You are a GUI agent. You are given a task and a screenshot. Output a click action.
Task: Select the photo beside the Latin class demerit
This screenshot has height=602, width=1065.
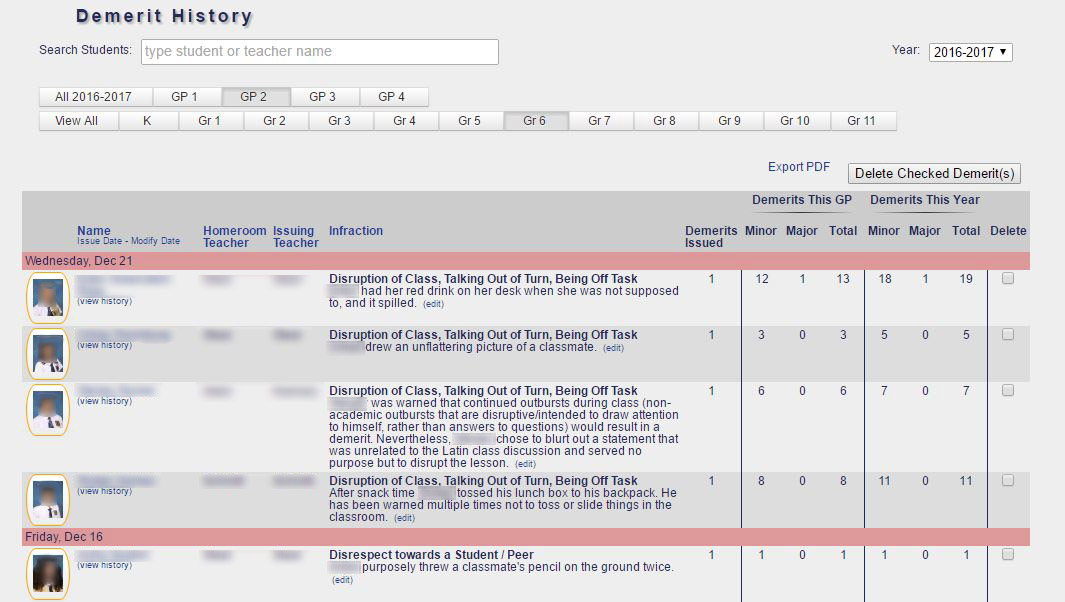click(x=48, y=409)
